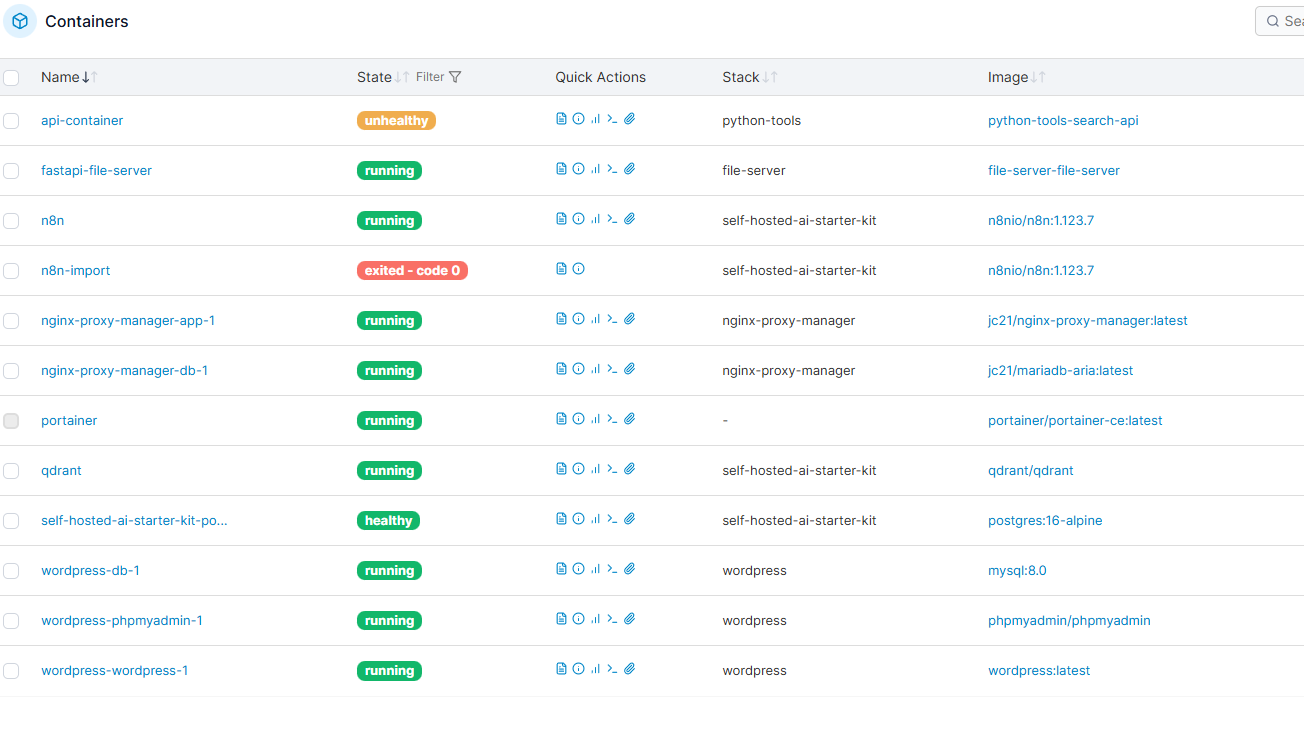1304x754 pixels.
Task: Check the wordpress-db-1 row checkbox
Action: [x=11, y=571]
